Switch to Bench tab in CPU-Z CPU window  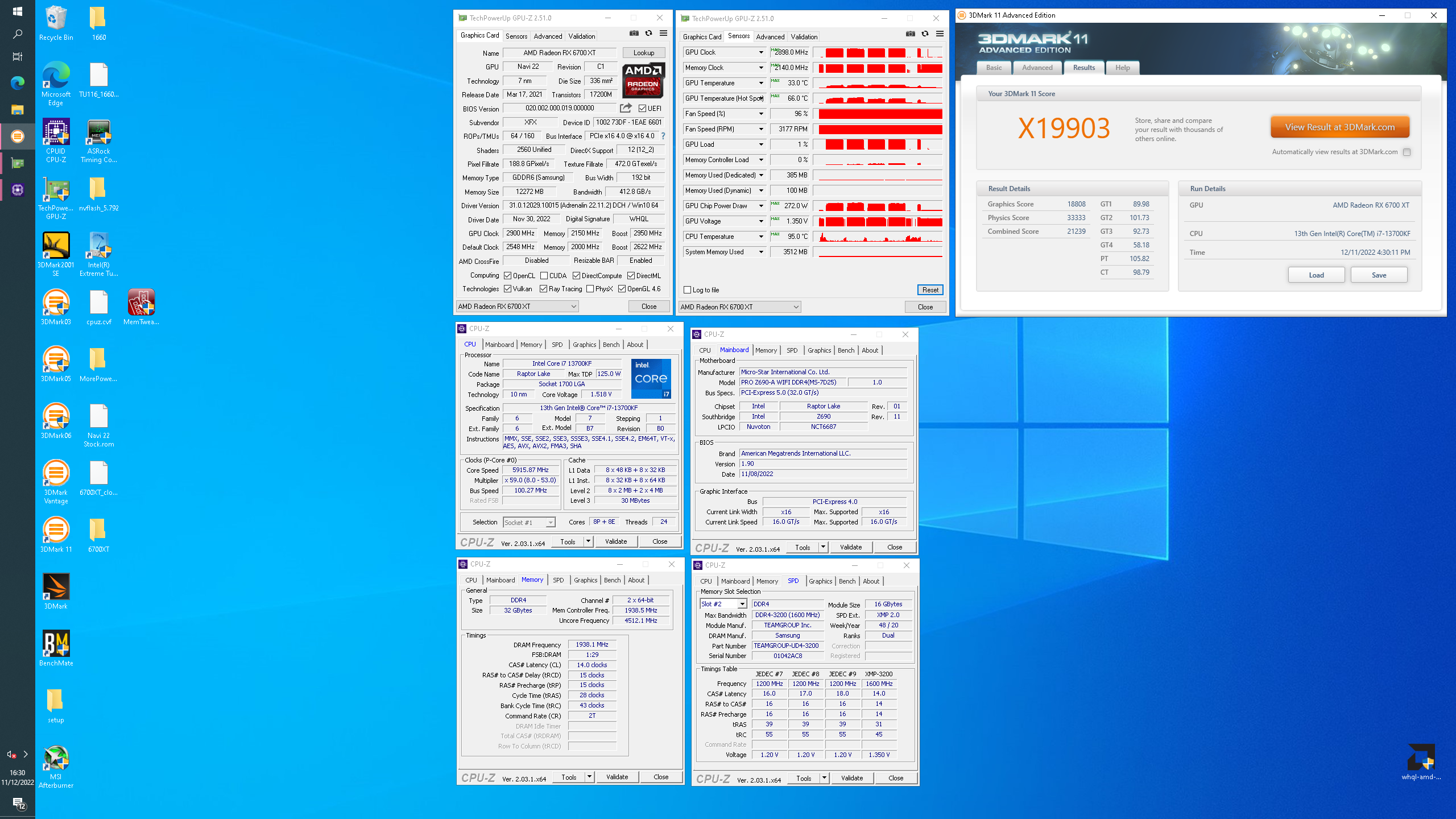(x=611, y=345)
